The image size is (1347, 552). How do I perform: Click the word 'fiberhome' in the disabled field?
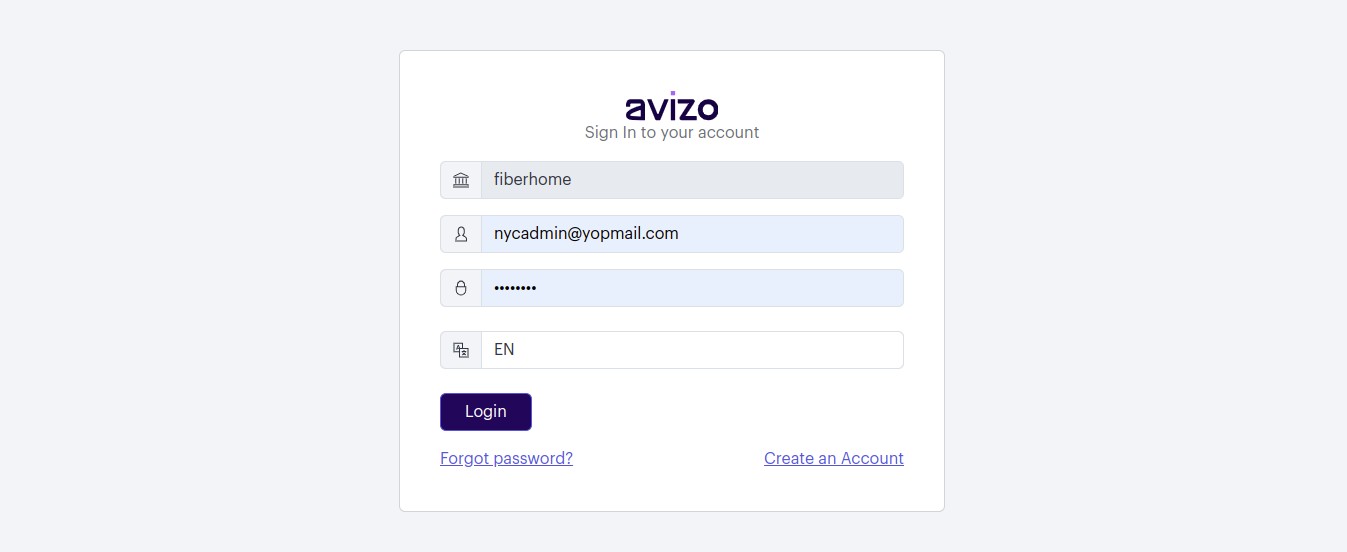(533, 180)
